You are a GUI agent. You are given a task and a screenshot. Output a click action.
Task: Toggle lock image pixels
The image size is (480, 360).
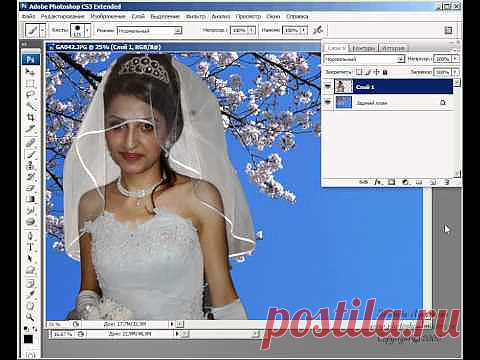(368, 72)
